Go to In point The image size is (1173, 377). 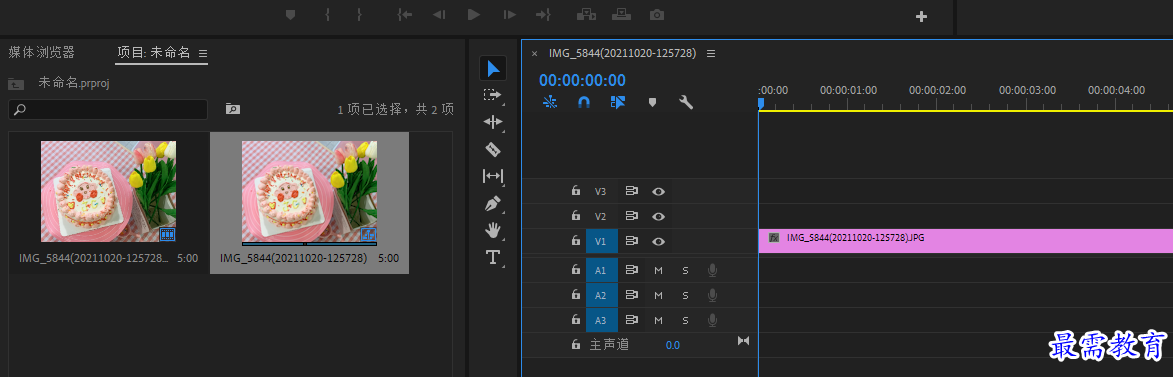pos(405,15)
